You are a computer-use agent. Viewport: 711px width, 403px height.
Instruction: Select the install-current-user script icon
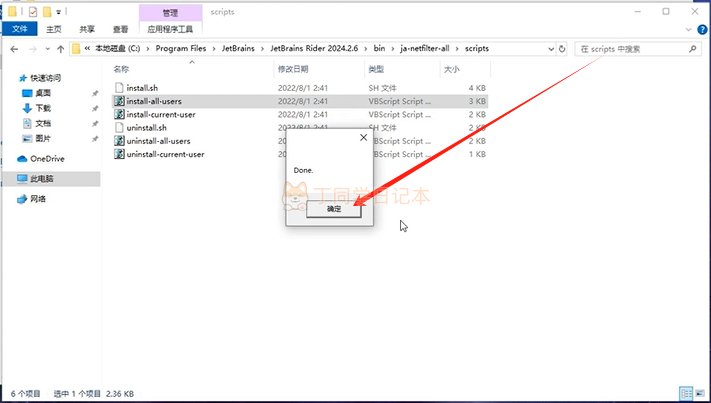(119, 114)
